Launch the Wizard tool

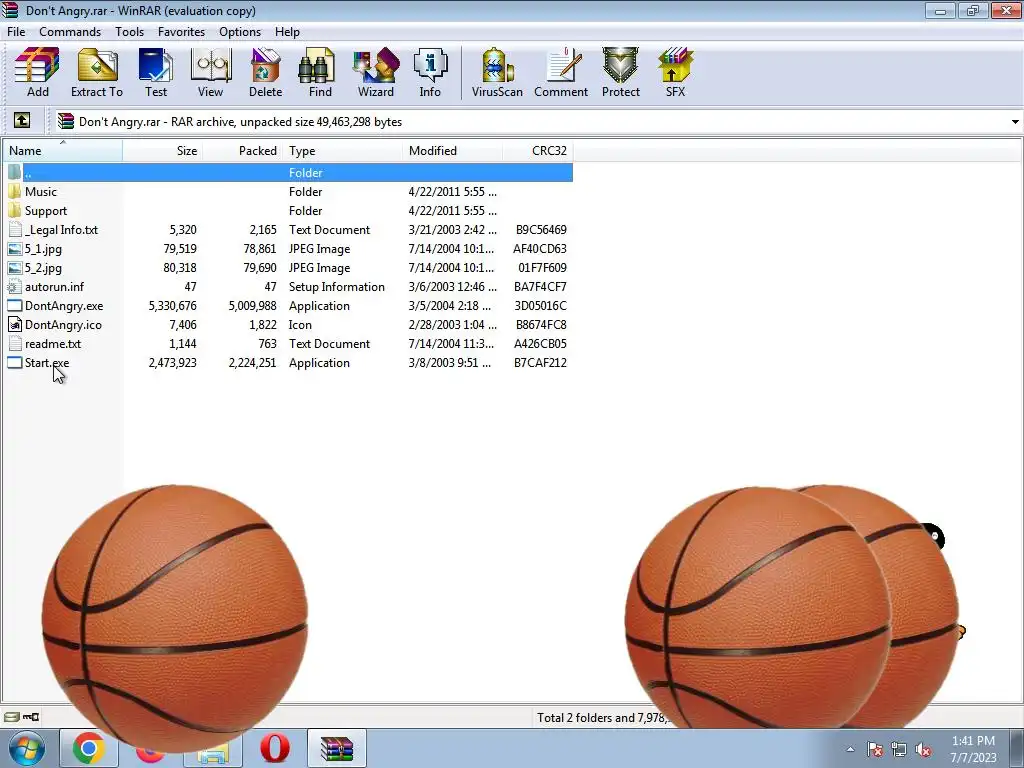376,72
